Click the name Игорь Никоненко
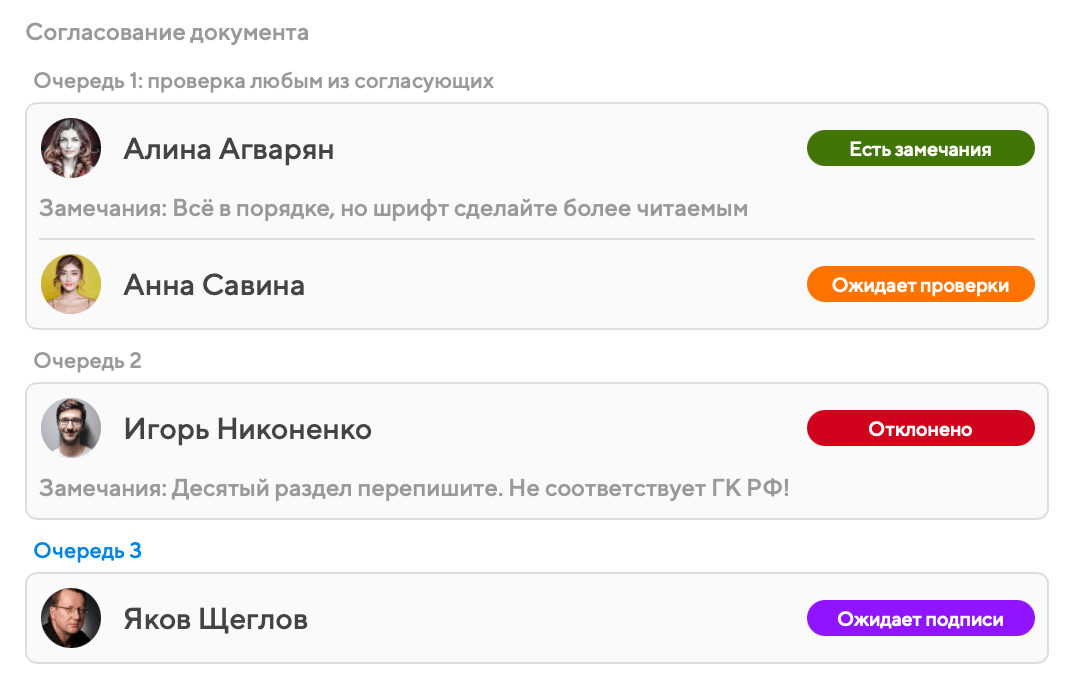The height and width of the screenshot is (680, 1078). coord(248,430)
